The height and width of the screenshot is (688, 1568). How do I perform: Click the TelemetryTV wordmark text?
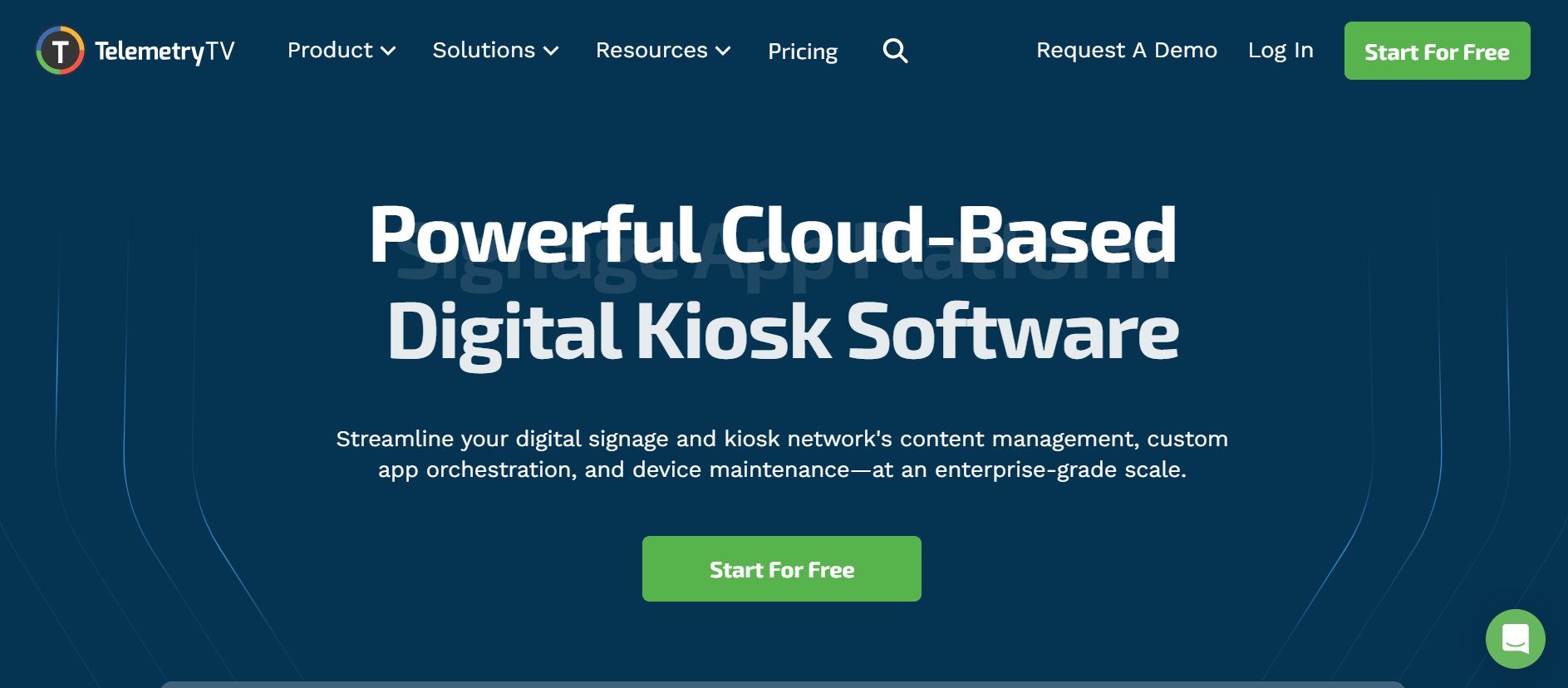[x=165, y=52]
